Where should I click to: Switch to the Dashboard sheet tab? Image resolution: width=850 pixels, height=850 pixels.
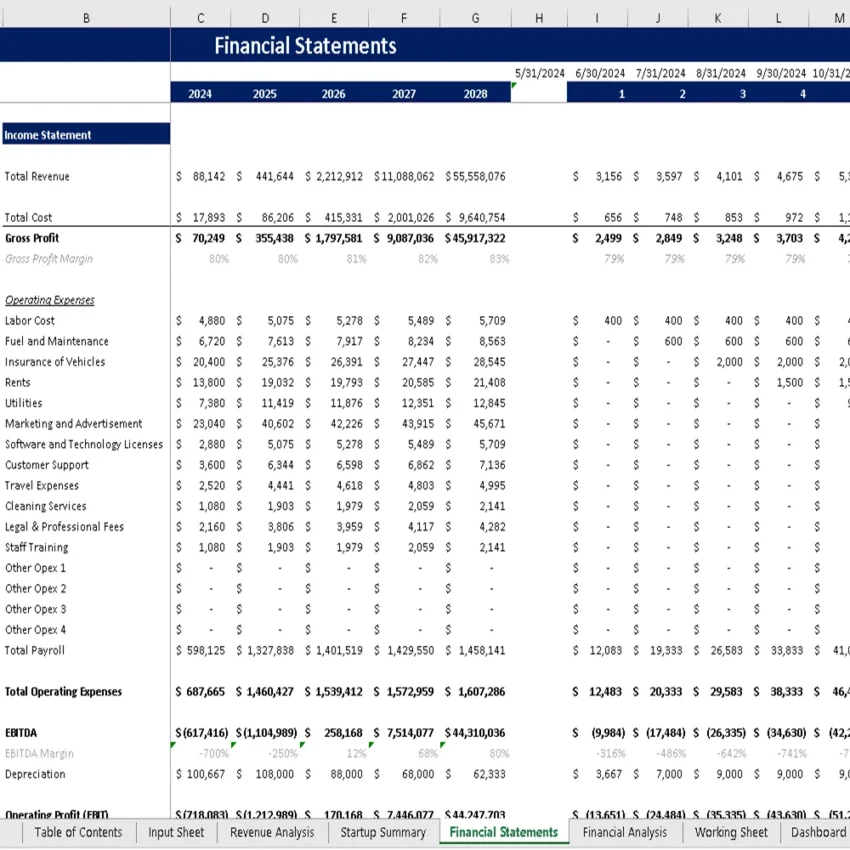point(818,832)
